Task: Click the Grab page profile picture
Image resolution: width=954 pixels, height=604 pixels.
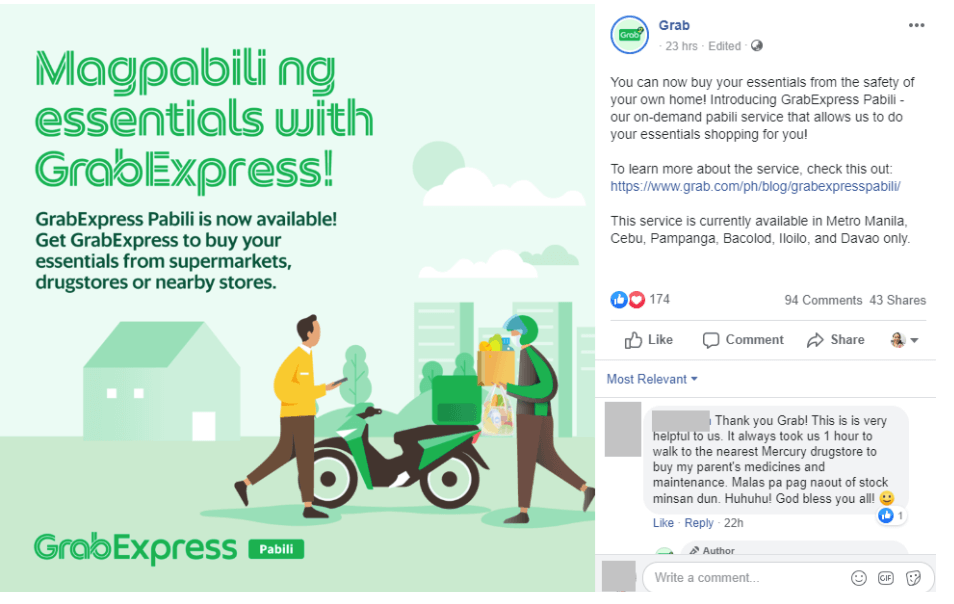Action: pyautogui.click(x=630, y=35)
